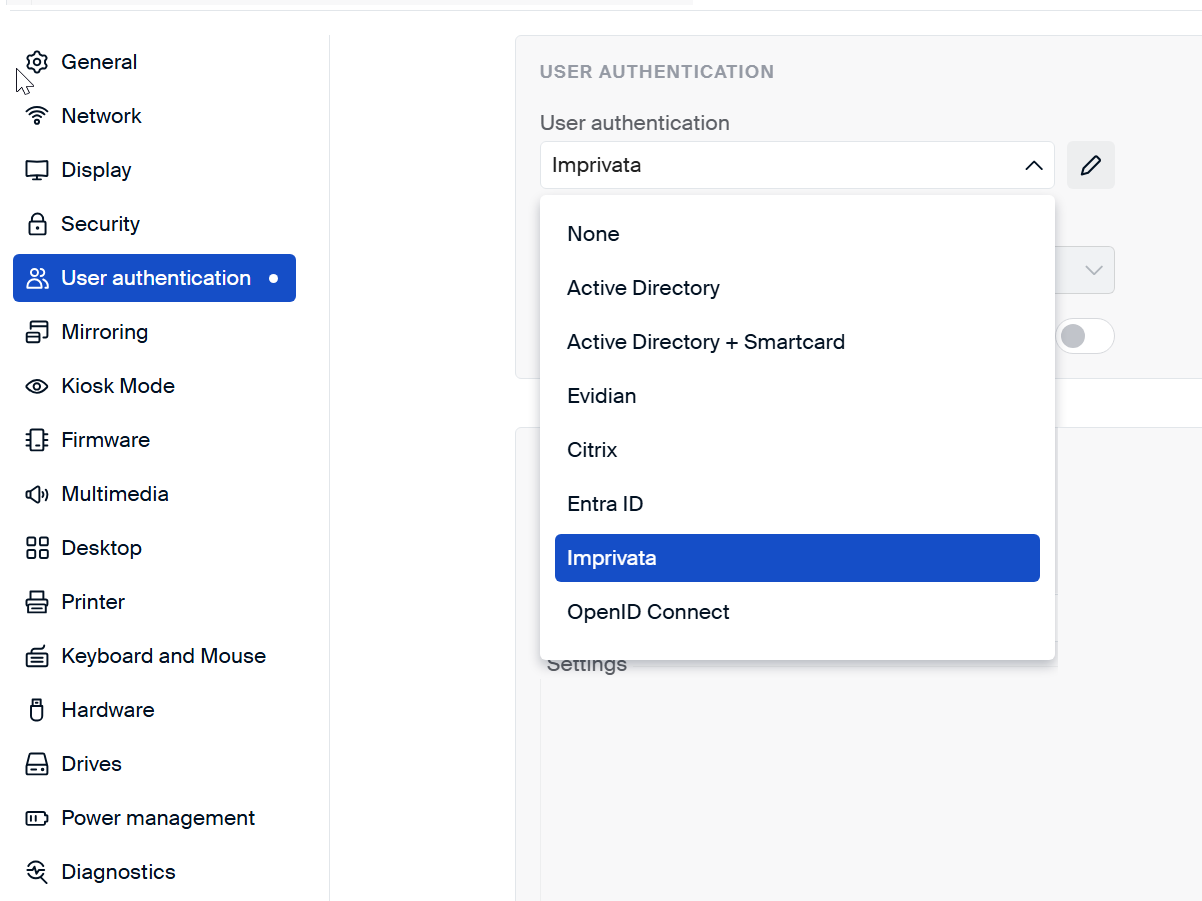Click the Security padlock icon
Screen dimensions: 1202x901
[37, 224]
